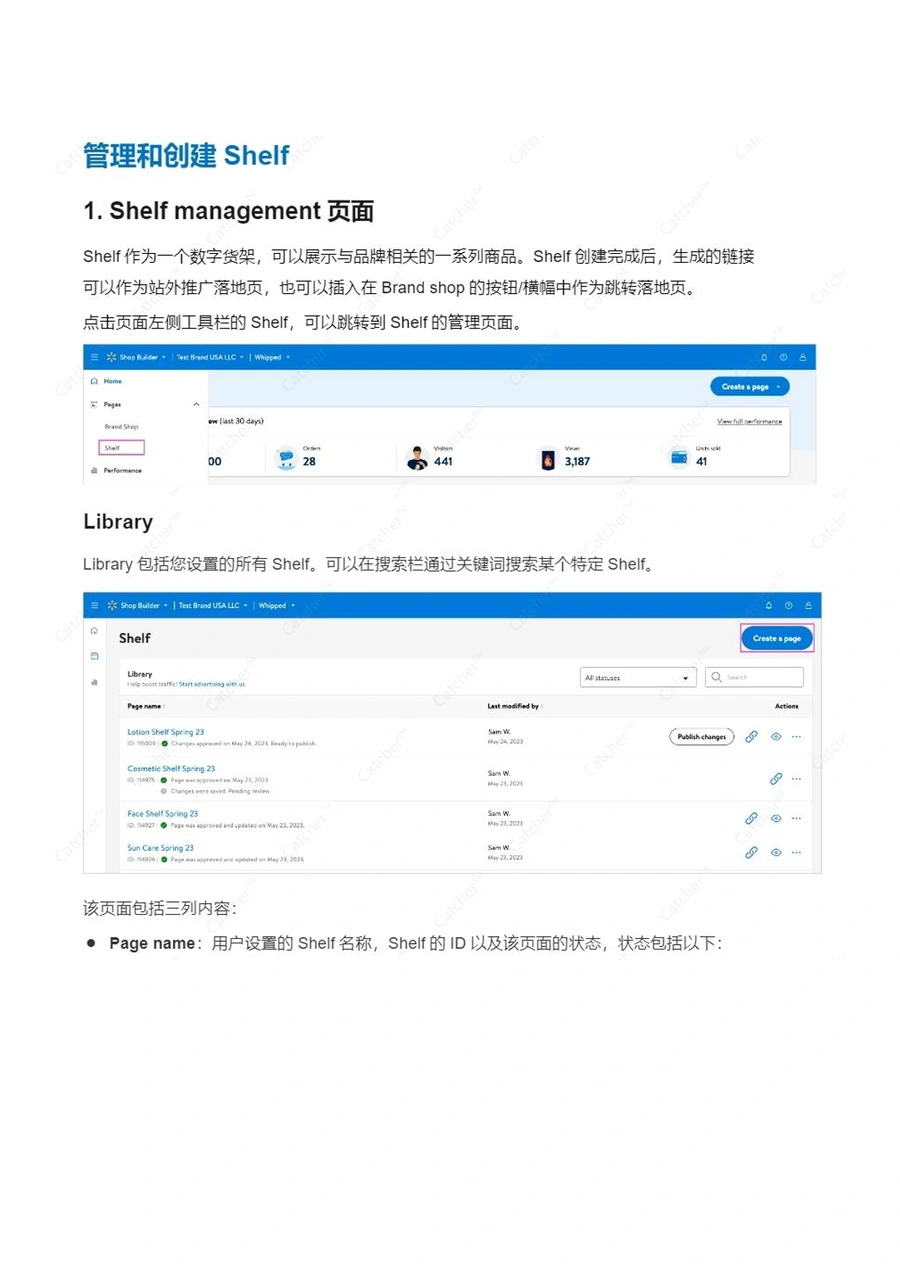Open more actions for Cosmetic Shelf Spring 23
Viewport: 900px width, 1272px height.
796,778
